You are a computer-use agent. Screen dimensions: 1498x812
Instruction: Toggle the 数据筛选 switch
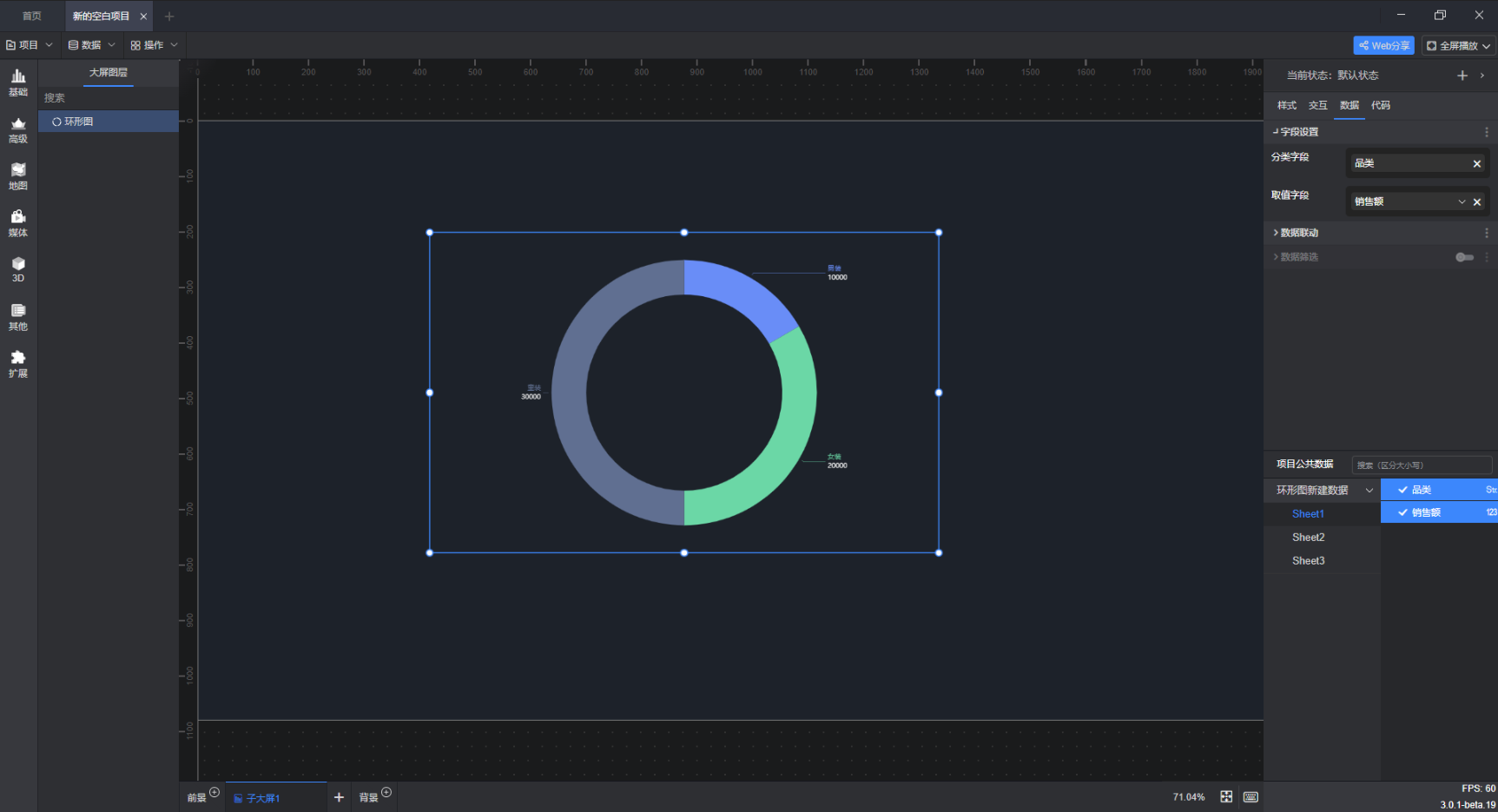[x=1464, y=257]
